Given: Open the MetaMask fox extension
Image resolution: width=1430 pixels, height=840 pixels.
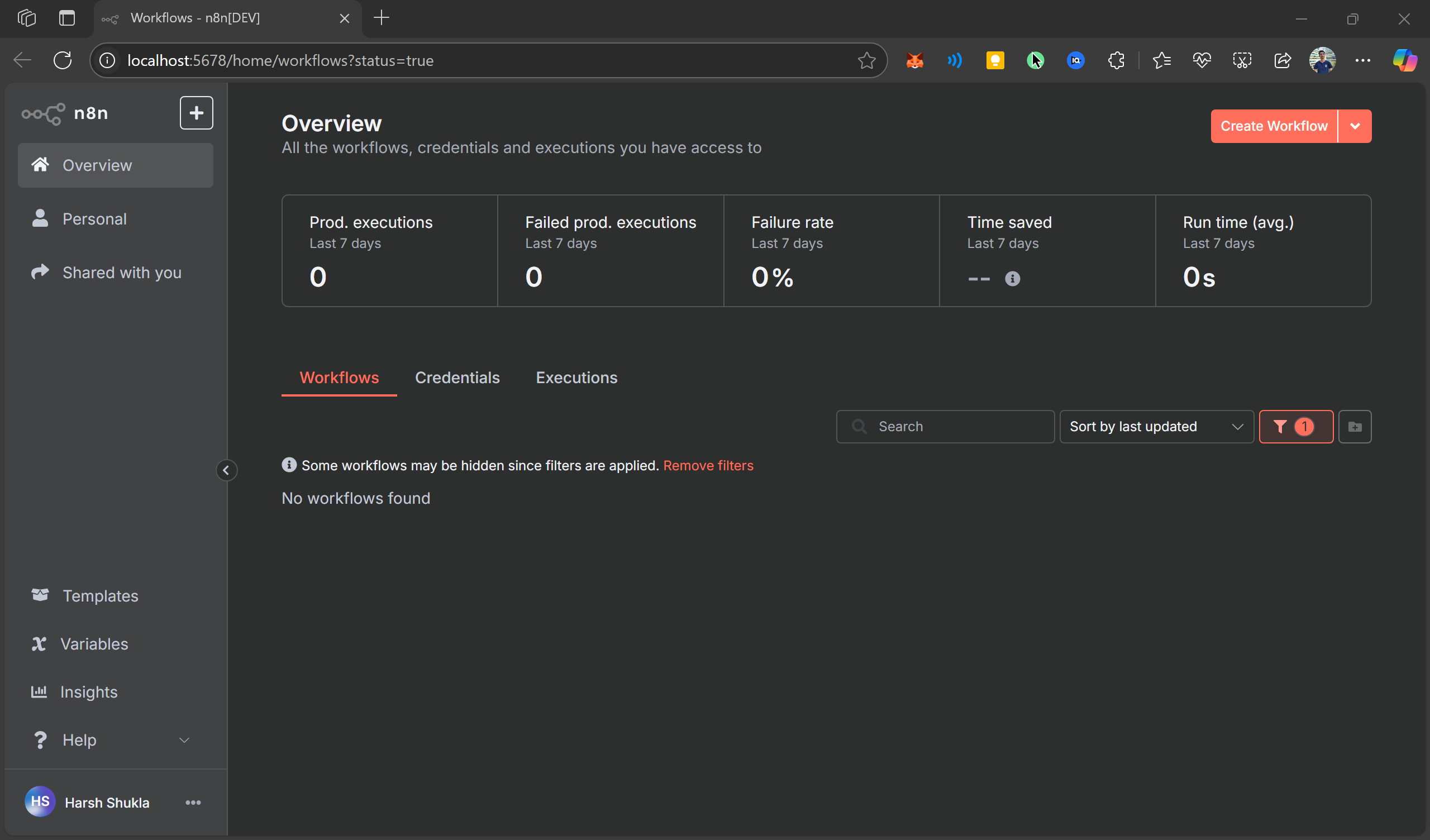Looking at the screenshot, I should tap(914, 60).
